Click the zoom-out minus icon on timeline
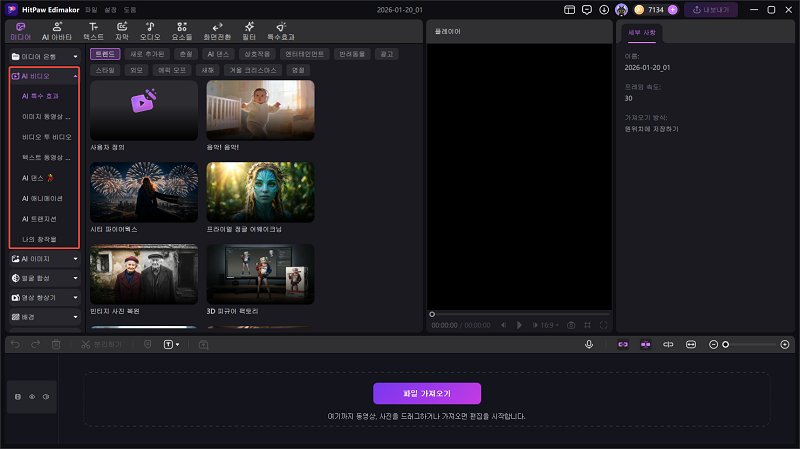The height and width of the screenshot is (449, 800). (x=713, y=344)
